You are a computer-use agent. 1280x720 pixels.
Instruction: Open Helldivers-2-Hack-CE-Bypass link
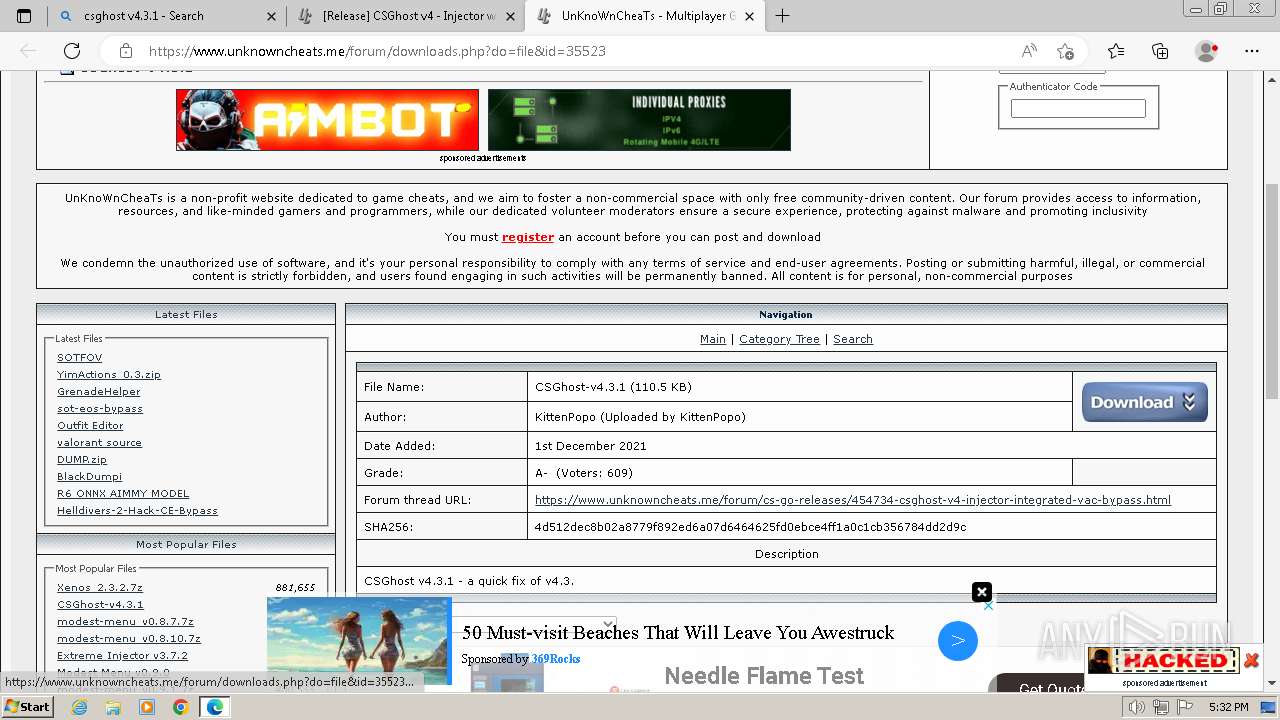click(137, 510)
